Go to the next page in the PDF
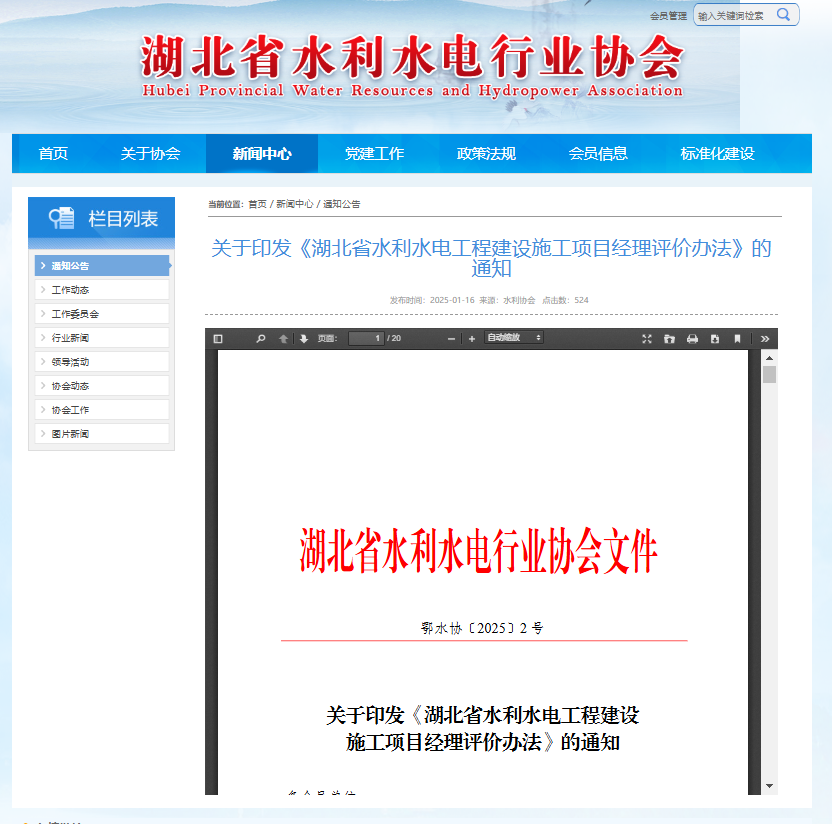Viewport: 832px width, 824px height. (x=303, y=338)
